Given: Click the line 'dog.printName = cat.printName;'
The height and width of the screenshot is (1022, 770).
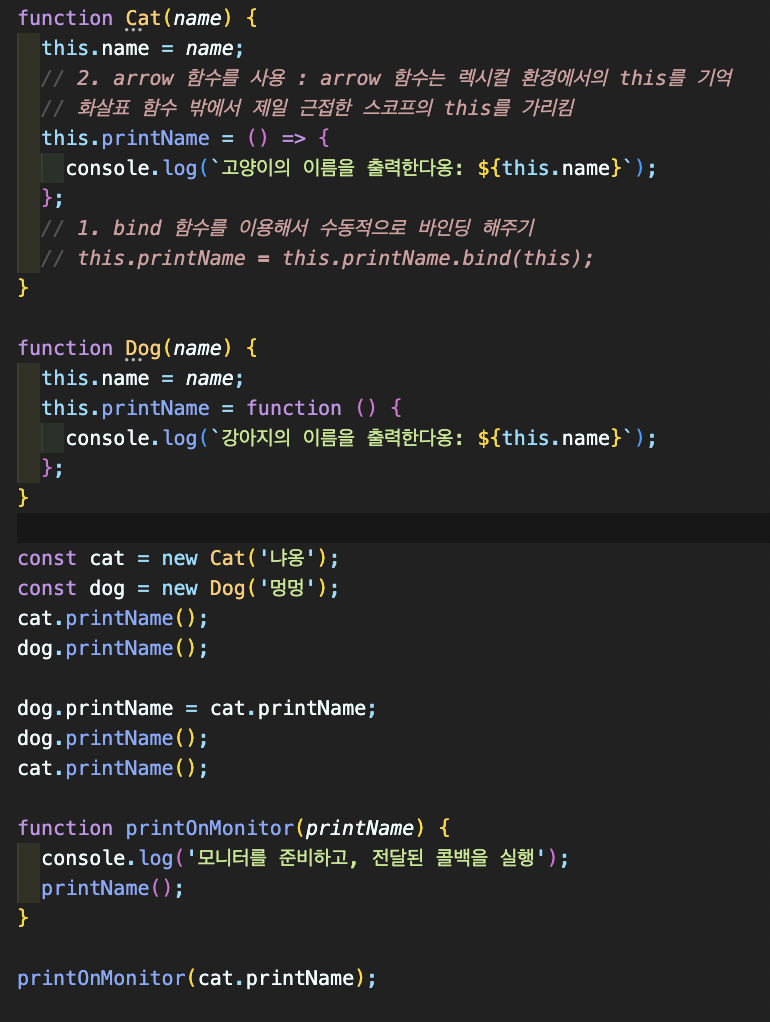Looking at the screenshot, I should [x=197, y=708].
